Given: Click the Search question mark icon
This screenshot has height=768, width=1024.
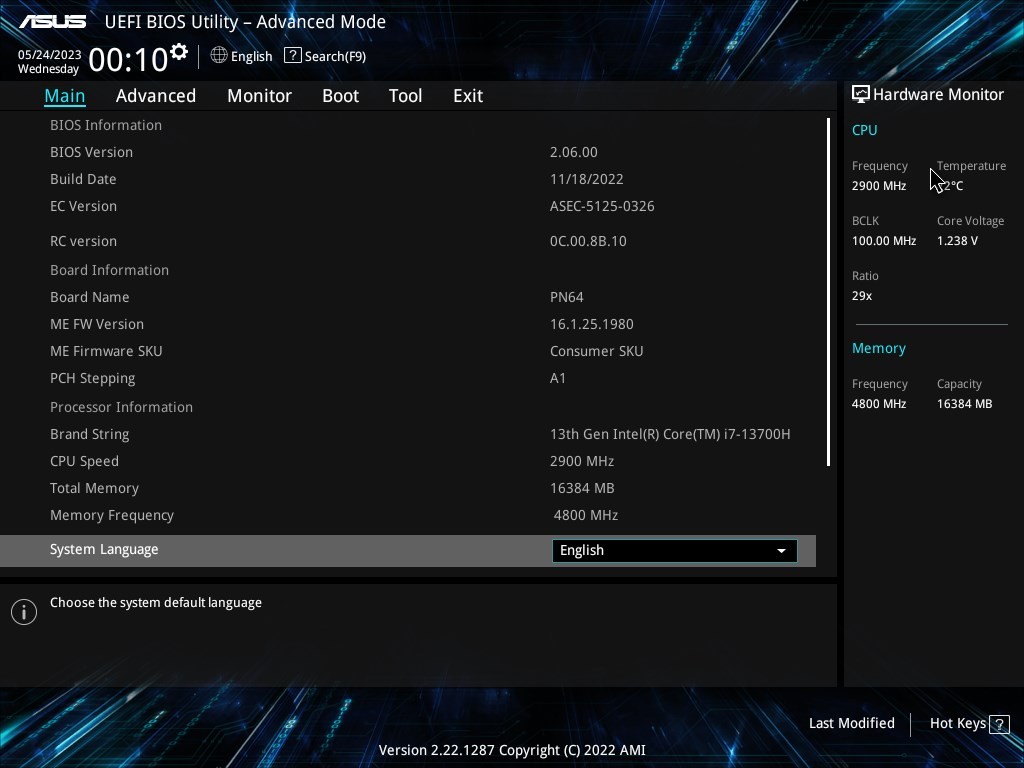Looking at the screenshot, I should tap(293, 56).
